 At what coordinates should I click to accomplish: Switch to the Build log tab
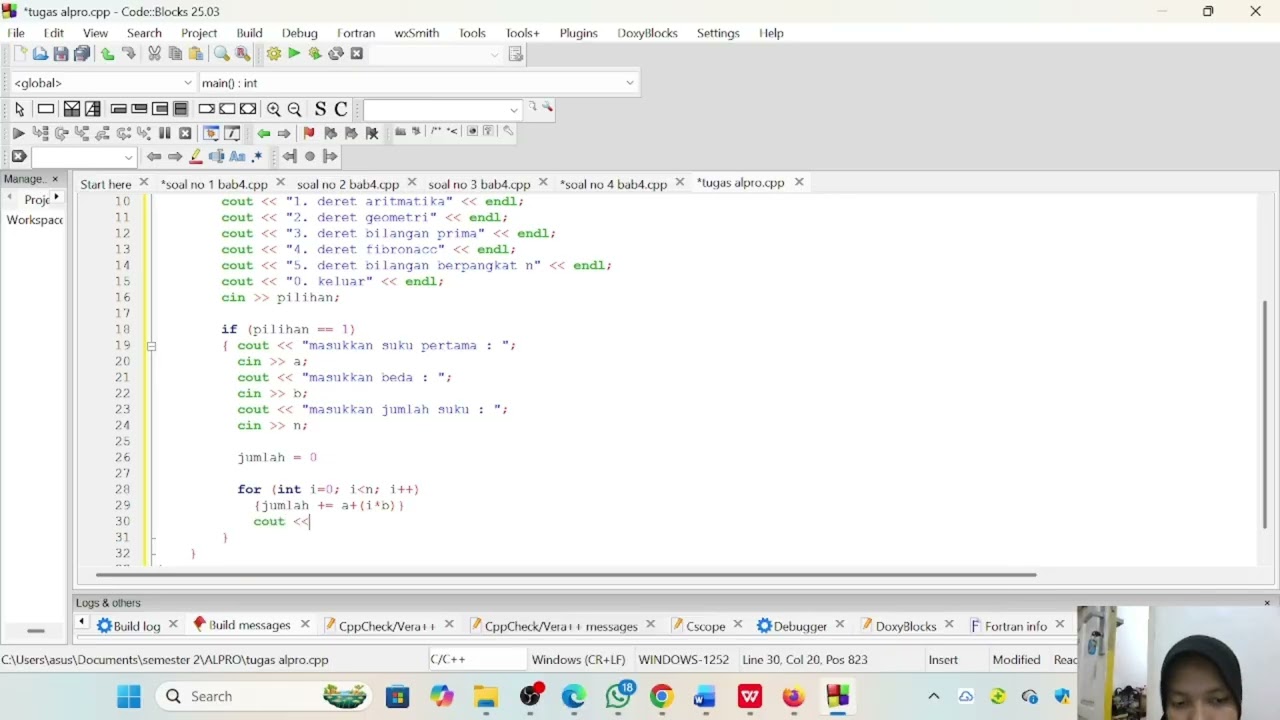(x=137, y=626)
